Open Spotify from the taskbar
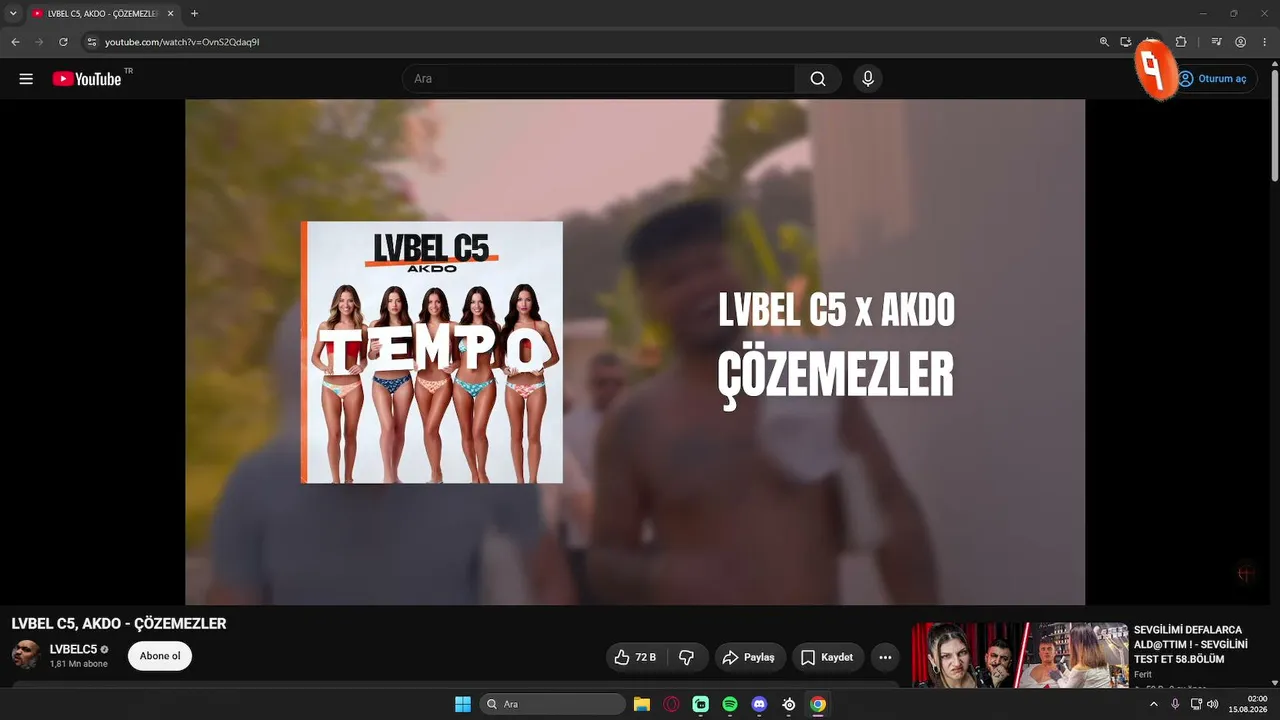Viewport: 1280px width, 720px height. point(730,704)
